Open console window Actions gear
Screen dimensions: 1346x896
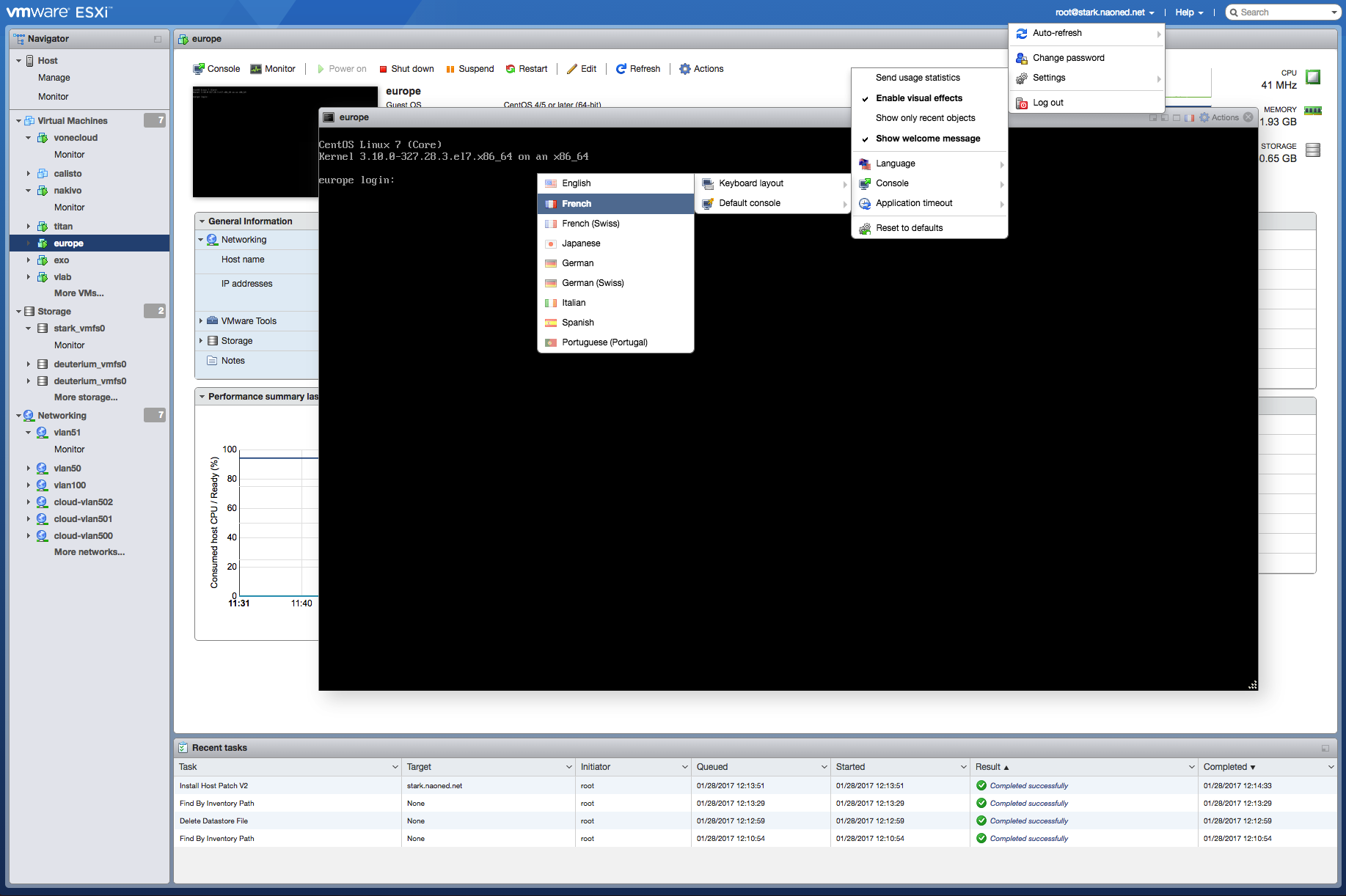[1219, 117]
